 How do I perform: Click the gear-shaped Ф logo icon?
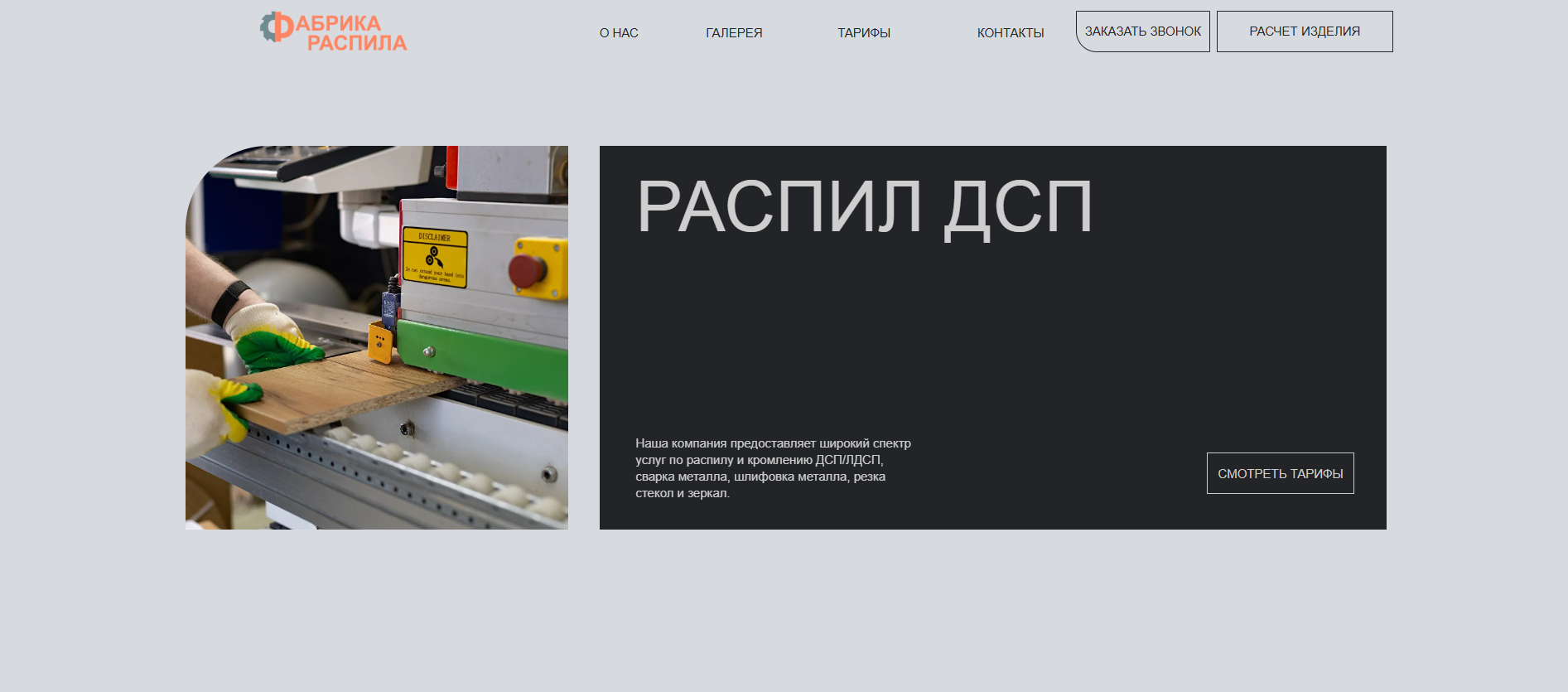[276, 27]
